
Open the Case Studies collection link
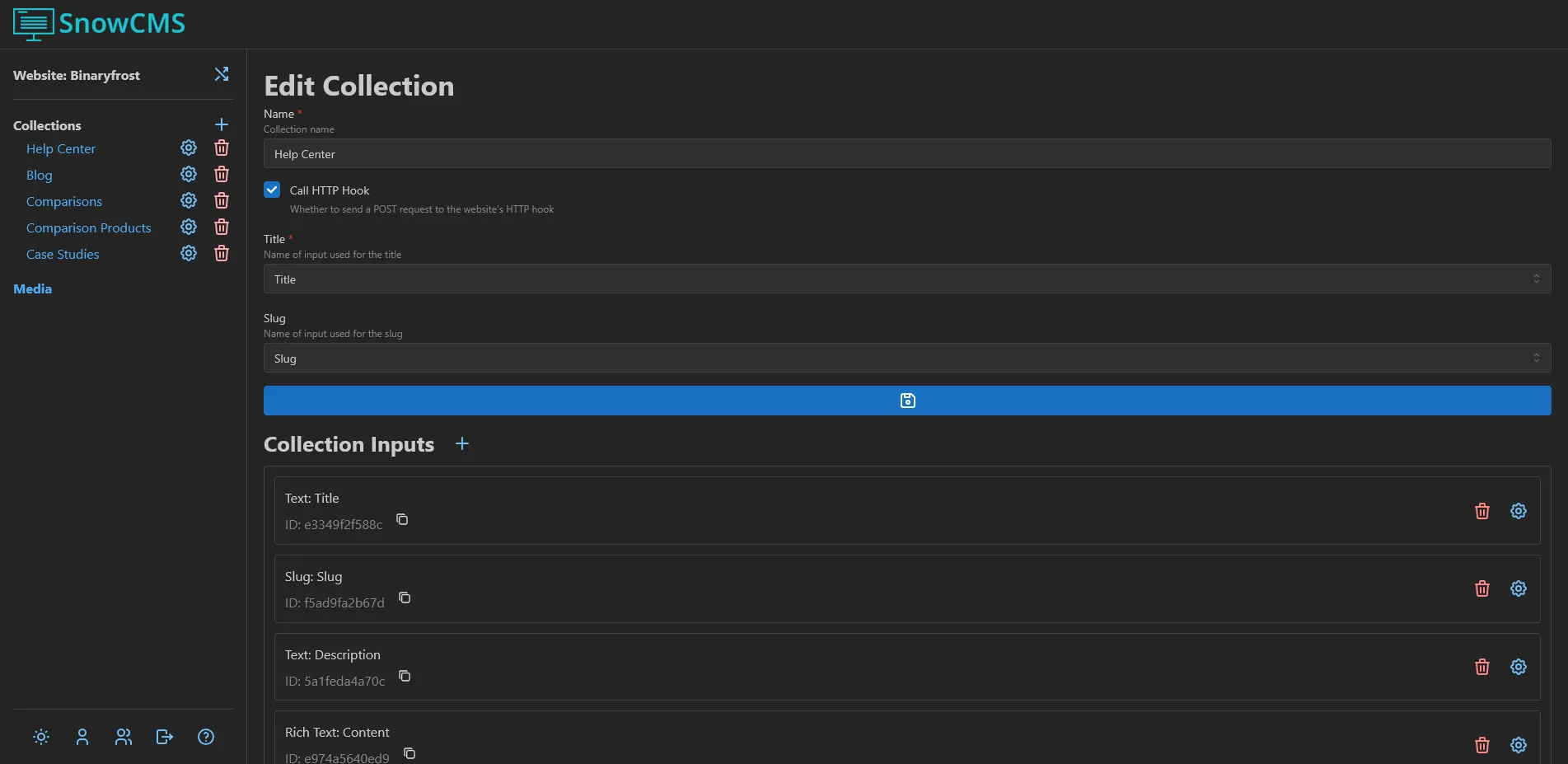[63, 254]
